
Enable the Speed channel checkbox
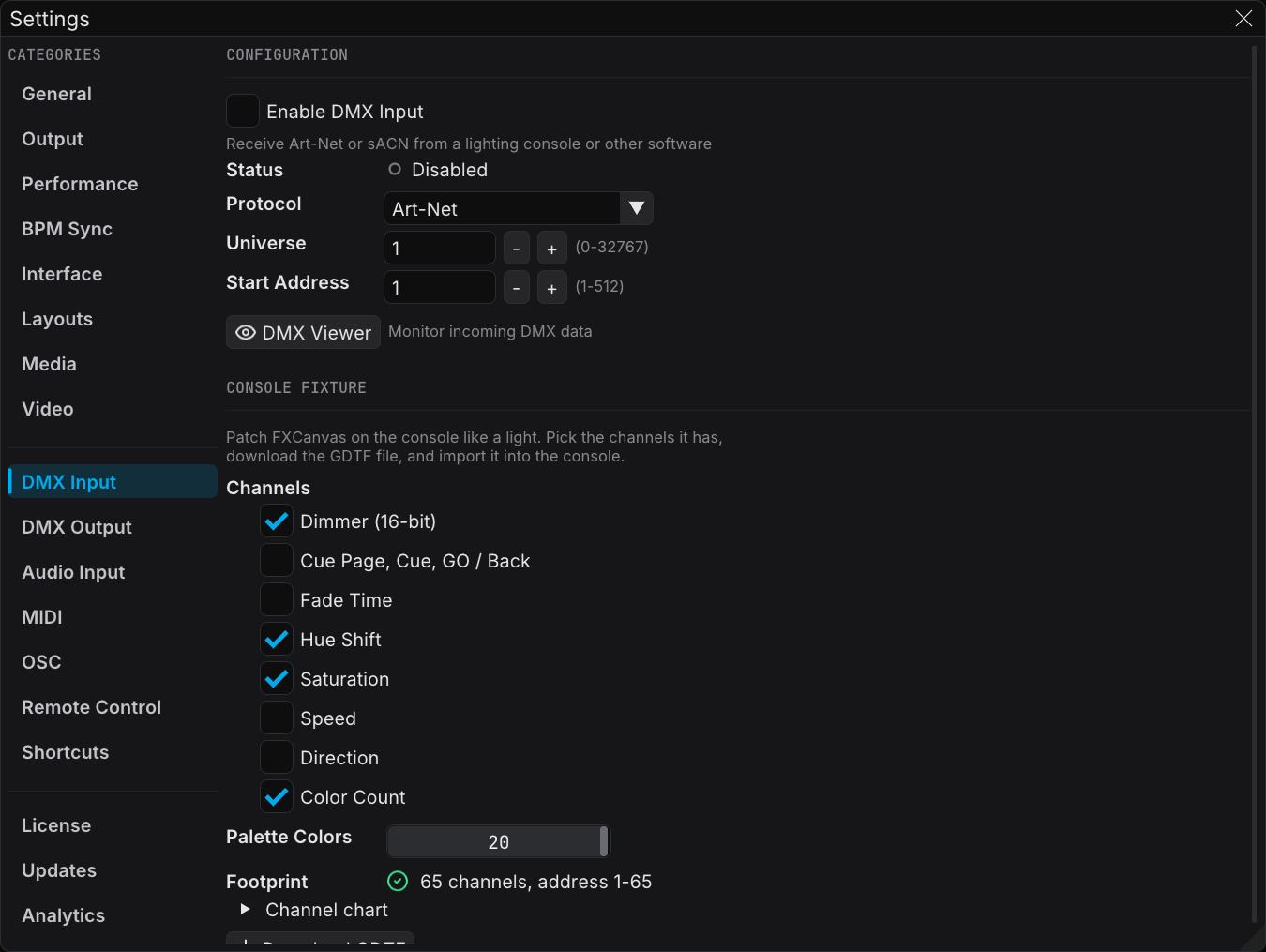277,718
